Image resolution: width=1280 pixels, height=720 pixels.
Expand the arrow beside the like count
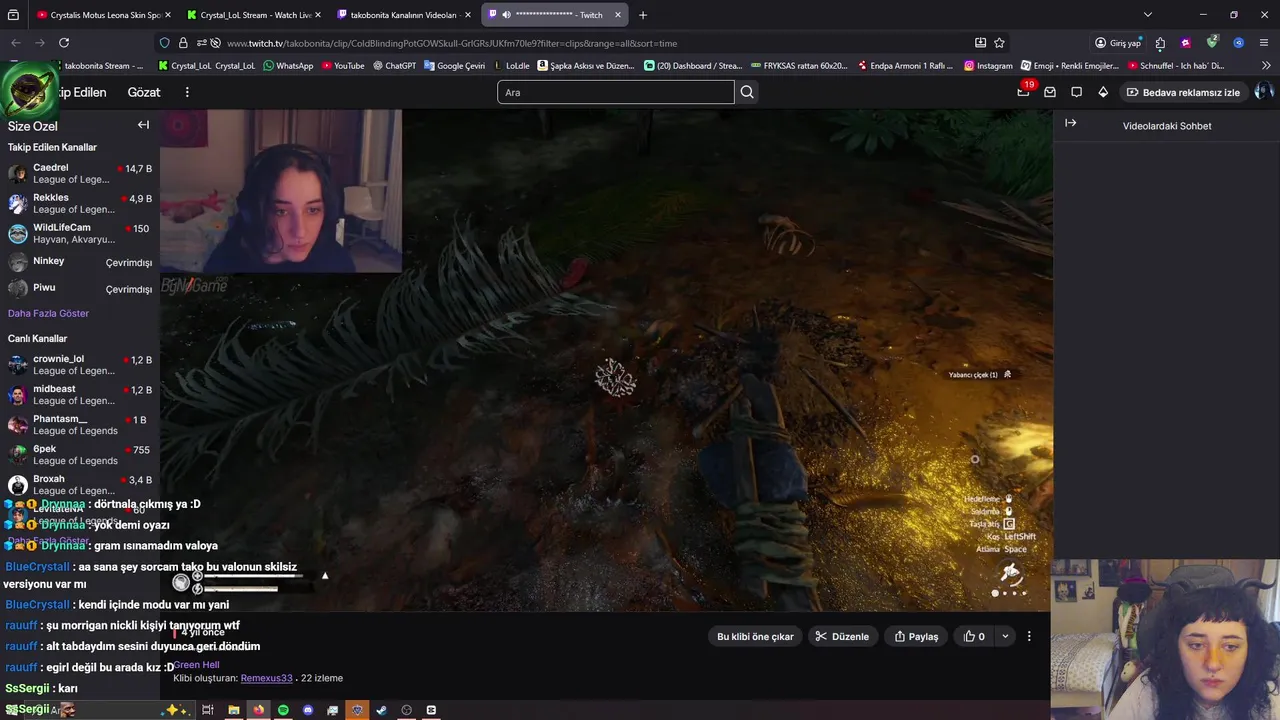[x=1005, y=636]
